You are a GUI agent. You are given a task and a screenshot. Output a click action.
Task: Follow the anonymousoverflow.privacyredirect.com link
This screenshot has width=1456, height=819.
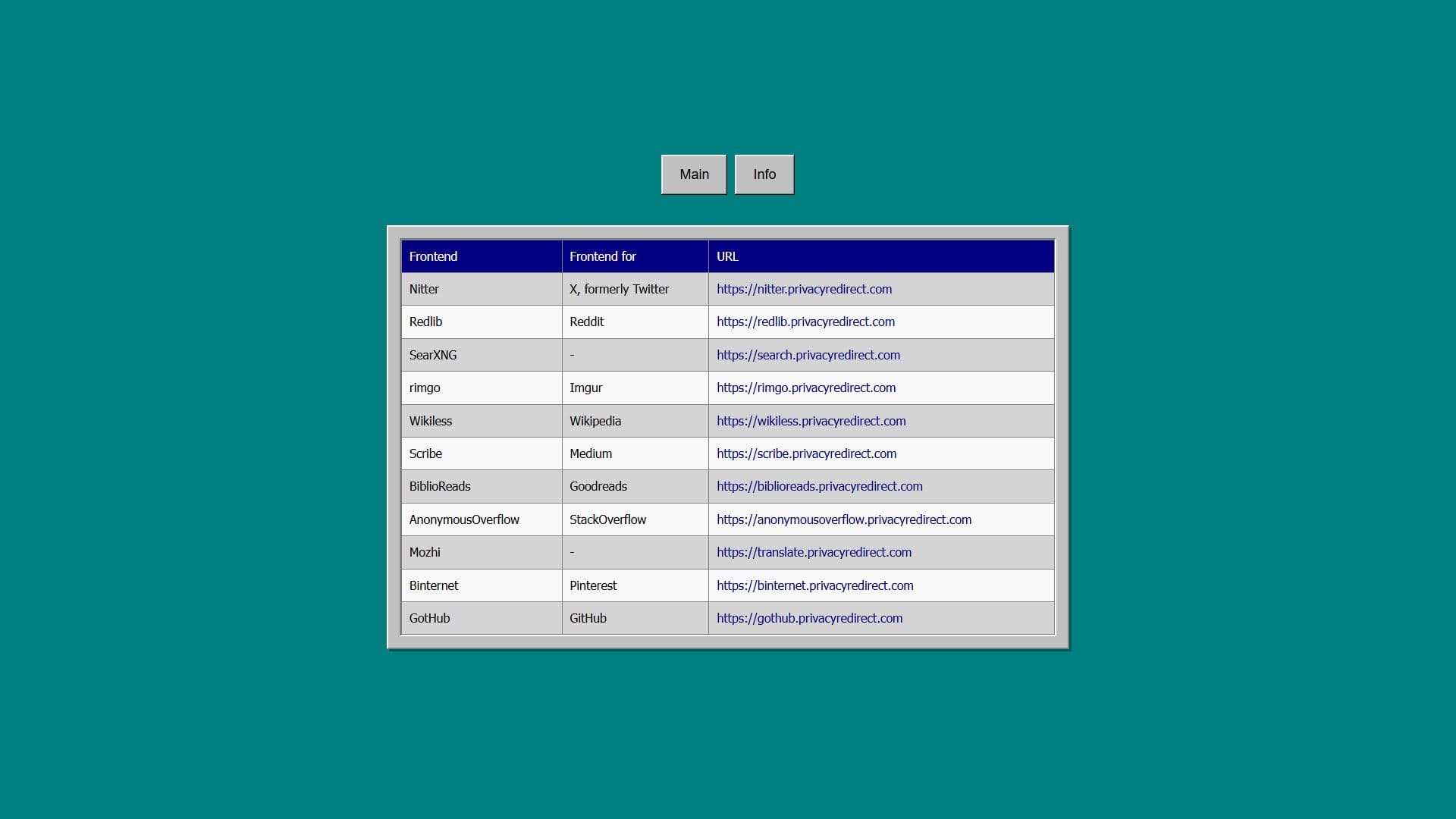843,519
